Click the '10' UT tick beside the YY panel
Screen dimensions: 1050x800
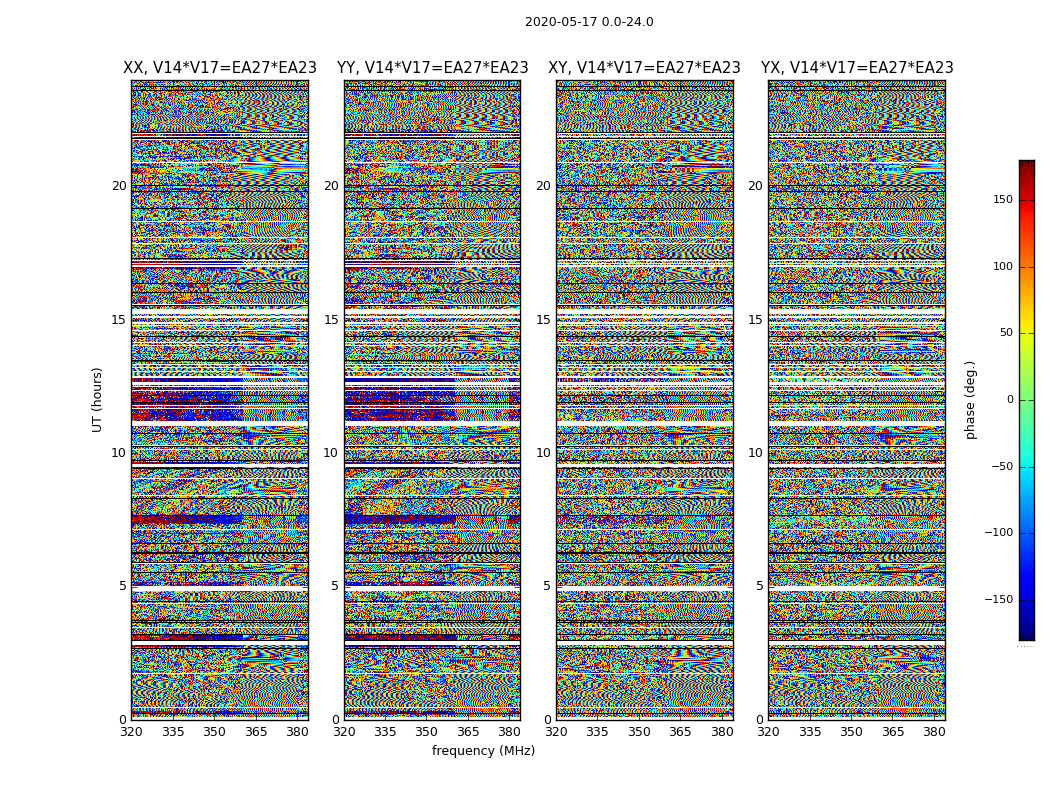(x=331, y=453)
